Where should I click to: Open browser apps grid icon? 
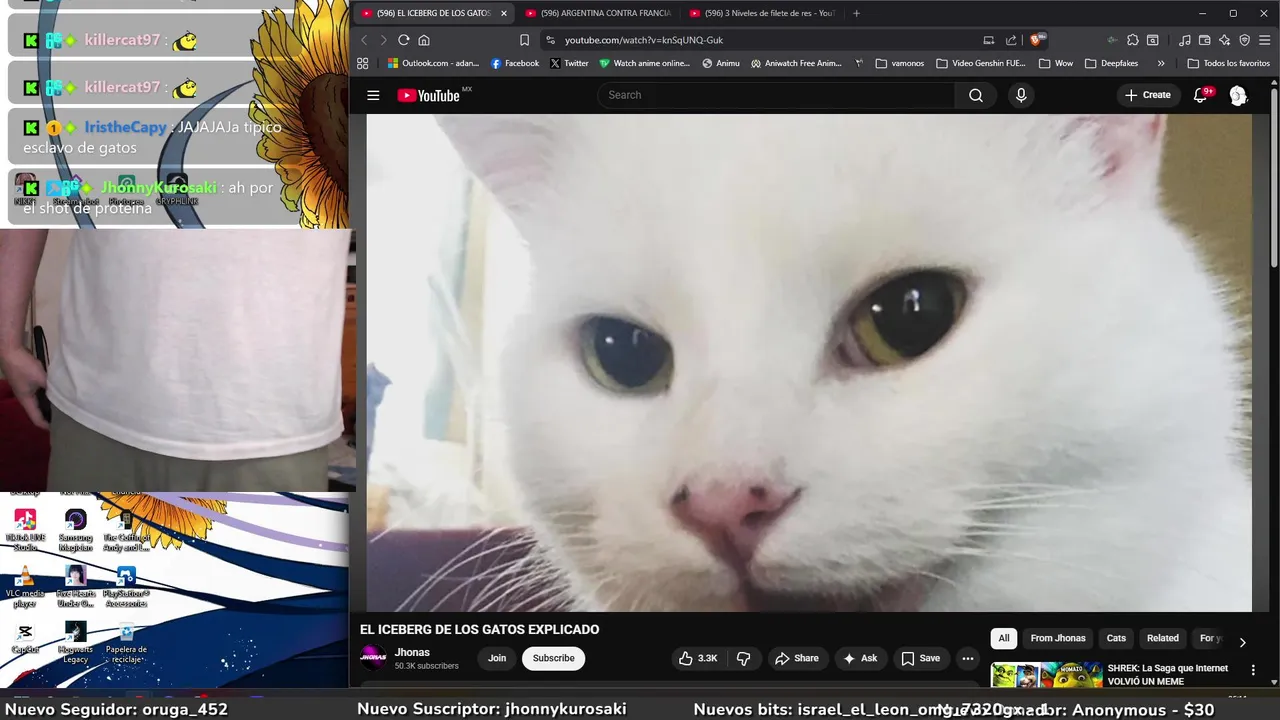(362, 63)
